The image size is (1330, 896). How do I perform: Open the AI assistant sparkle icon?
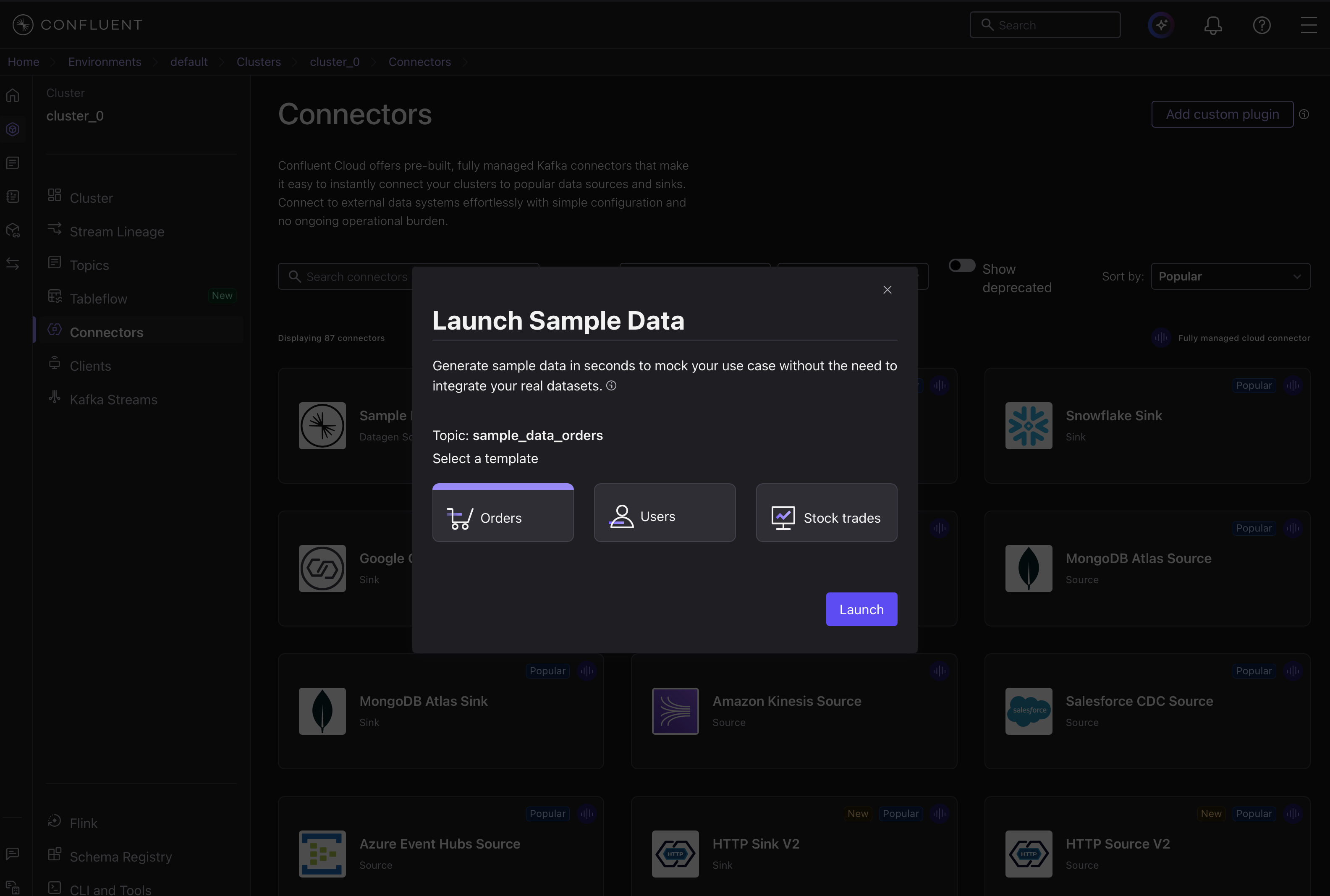tap(1161, 25)
